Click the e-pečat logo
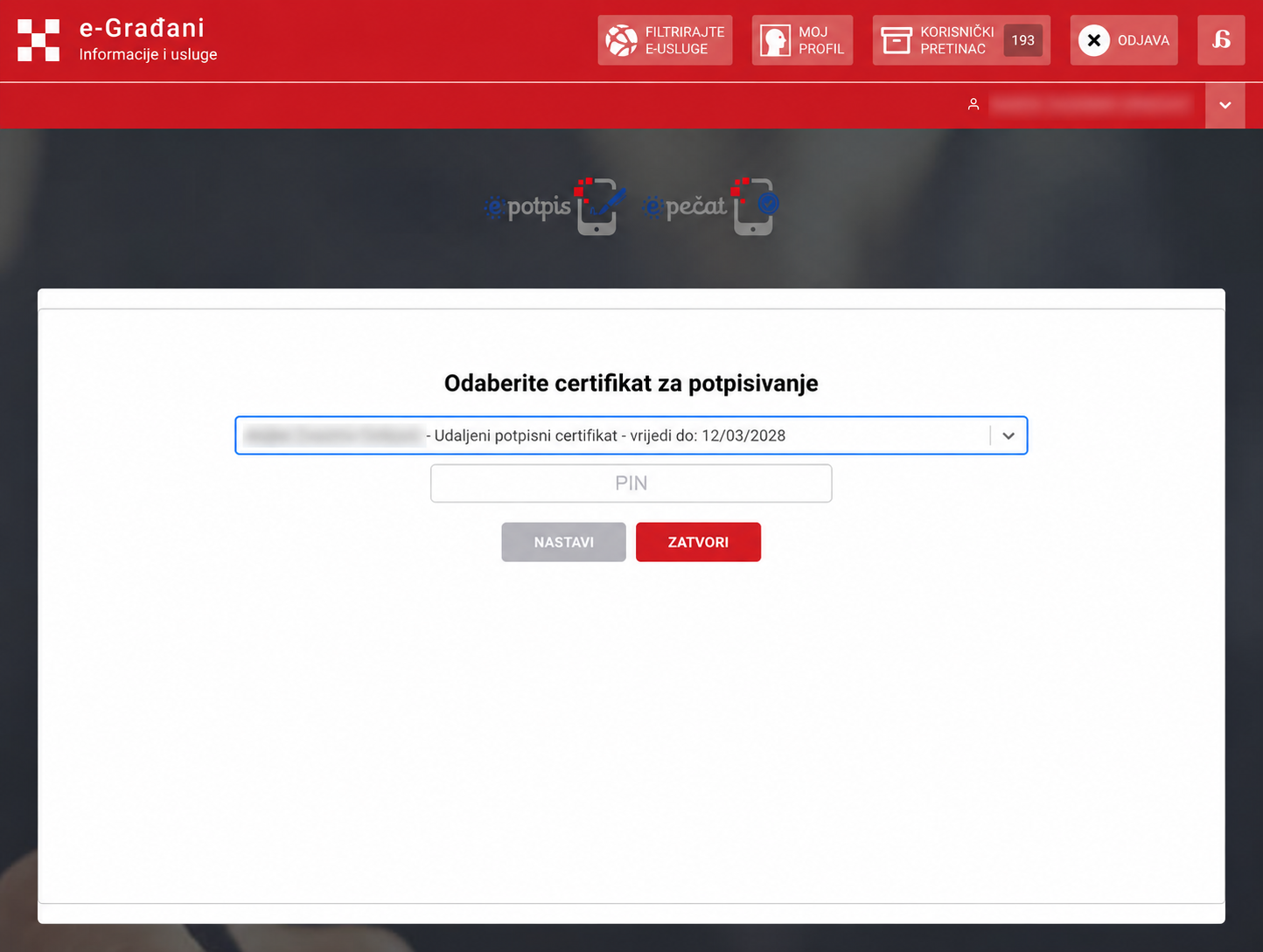Image resolution: width=1263 pixels, height=952 pixels. coord(710,206)
